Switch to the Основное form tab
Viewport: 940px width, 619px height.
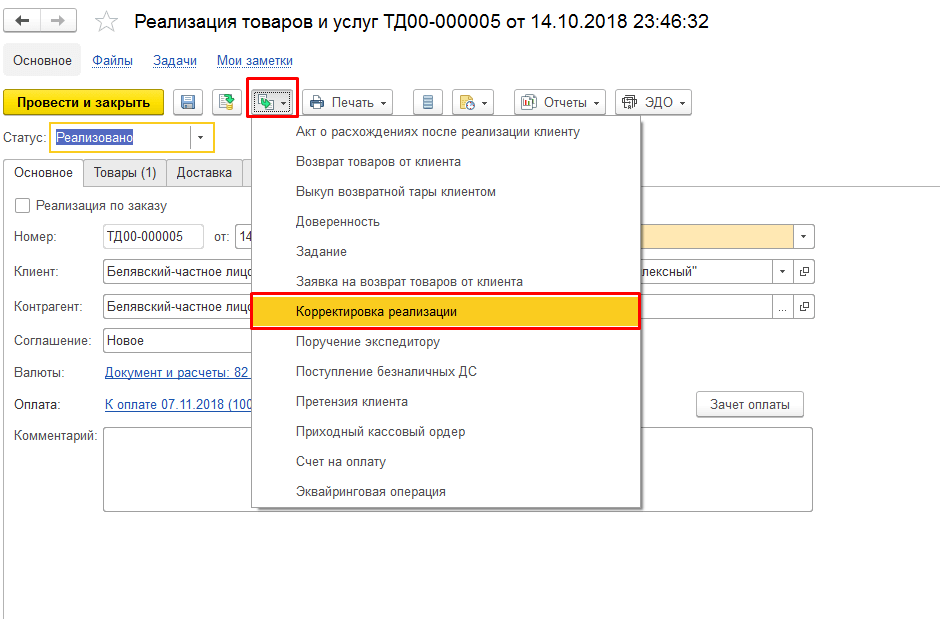(x=43, y=173)
